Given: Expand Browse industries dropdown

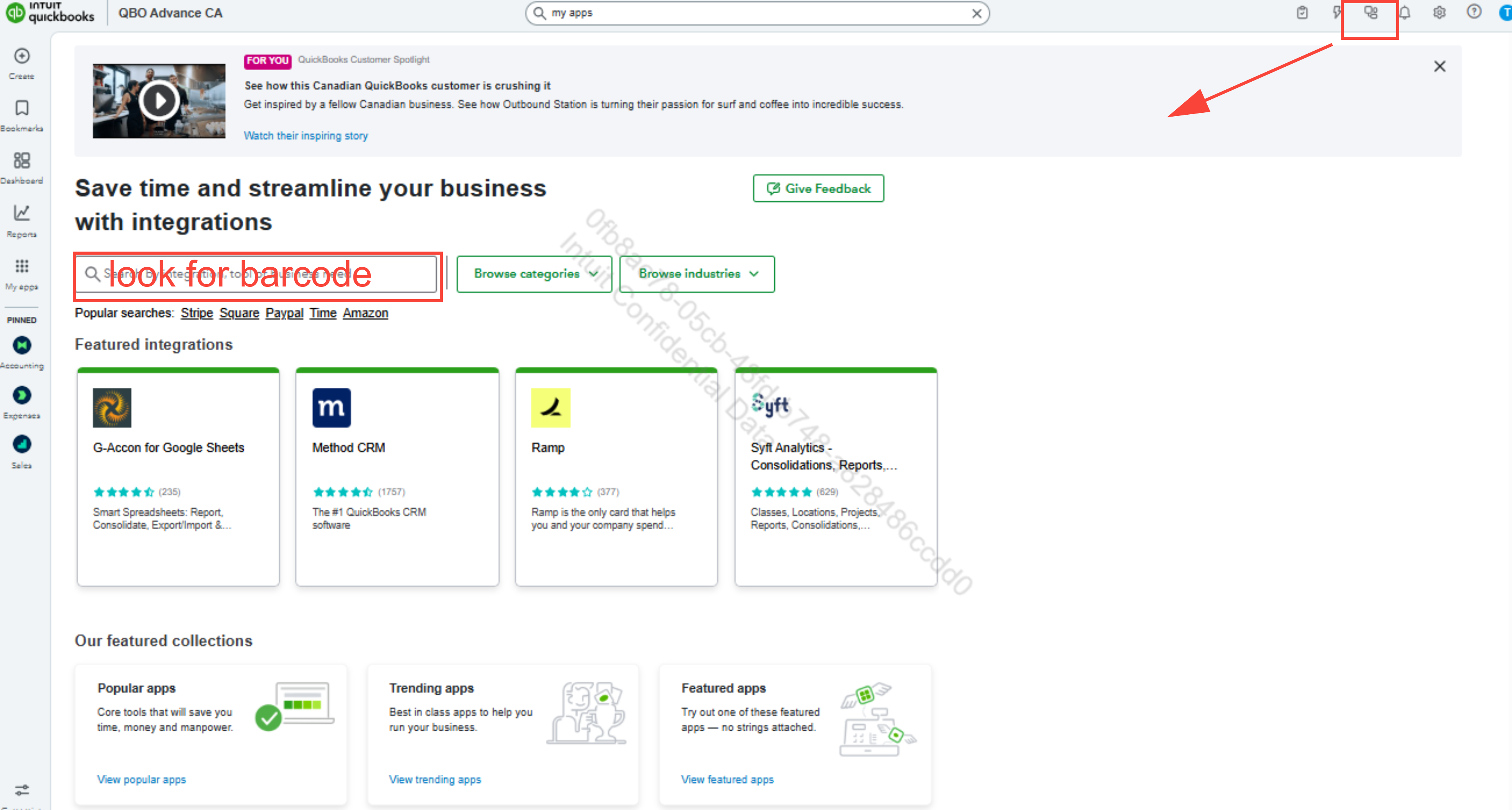Looking at the screenshot, I should click(x=697, y=274).
